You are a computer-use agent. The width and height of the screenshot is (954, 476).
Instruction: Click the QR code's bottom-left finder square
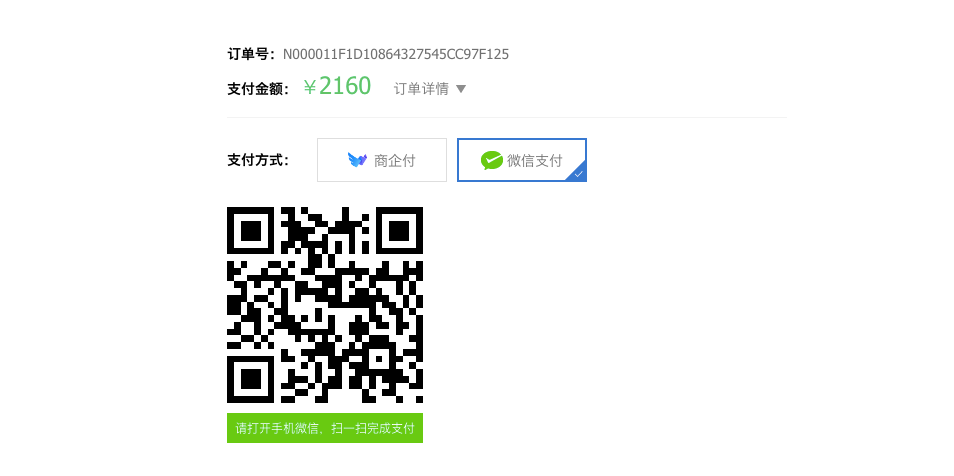click(251, 379)
